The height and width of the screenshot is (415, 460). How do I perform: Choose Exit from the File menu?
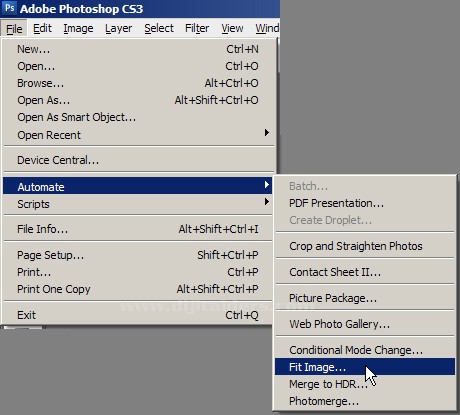pyautogui.click(x=138, y=315)
